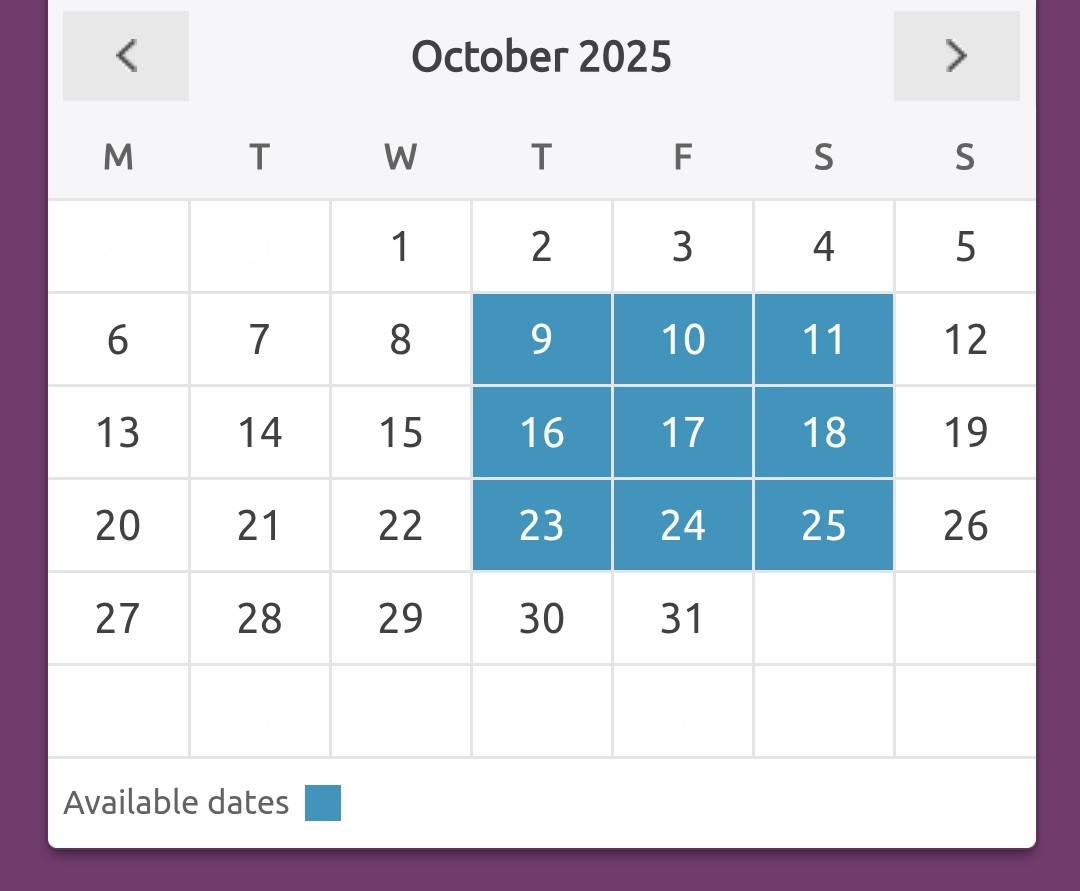Click unavailable date October 15
The height and width of the screenshot is (891, 1080).
point(401,432)
